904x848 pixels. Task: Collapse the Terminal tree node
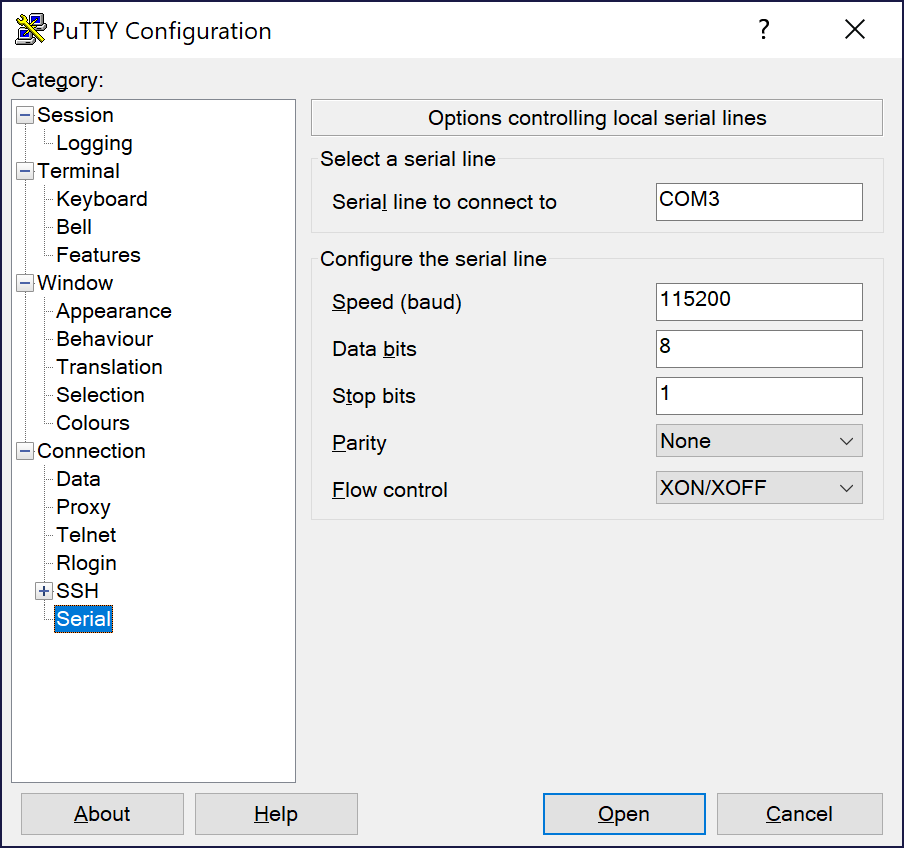pos(25,171)
